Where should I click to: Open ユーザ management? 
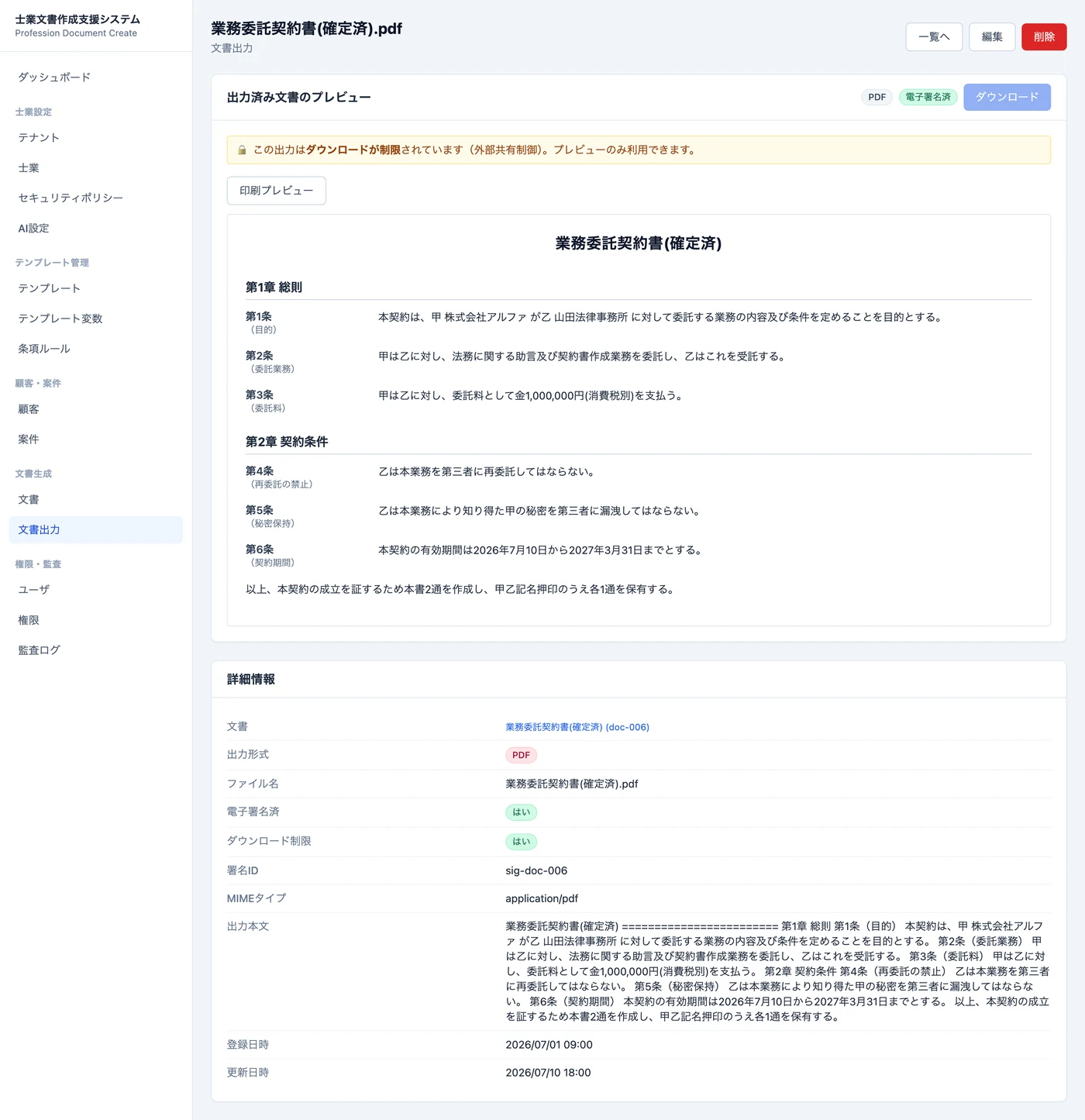(96, 590)
